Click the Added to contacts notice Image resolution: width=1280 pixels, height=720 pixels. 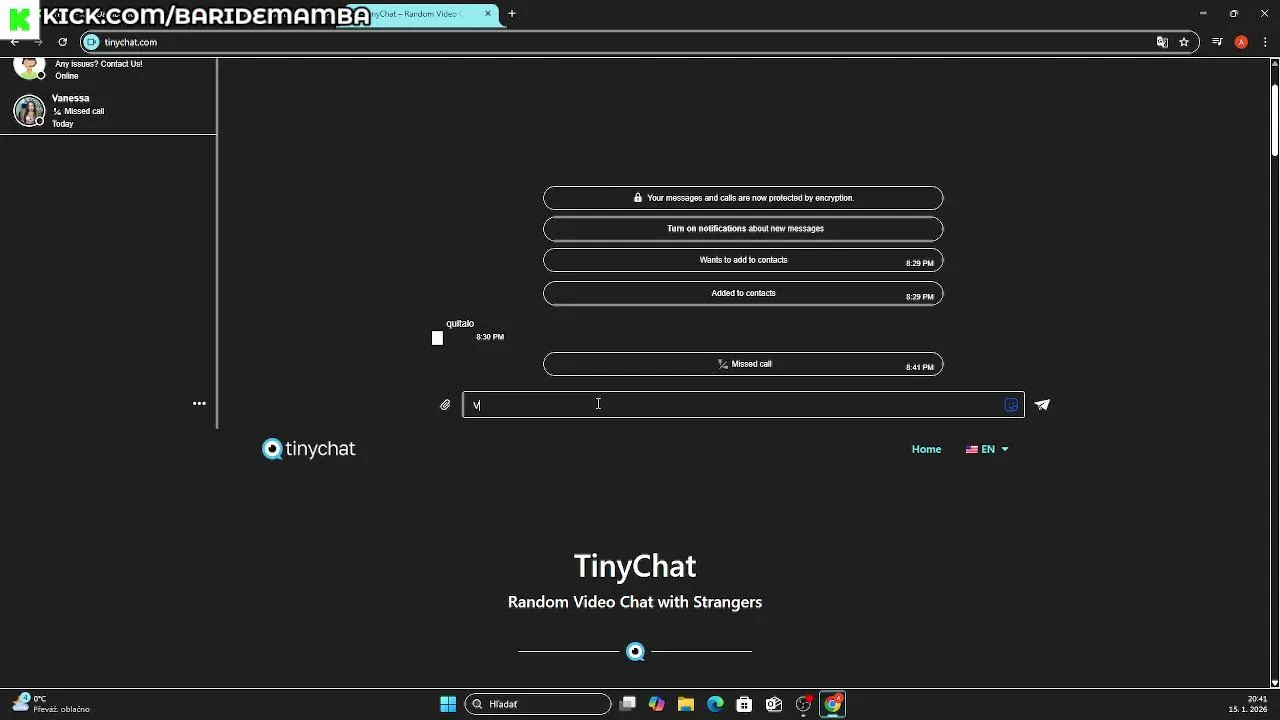point(743,294)
